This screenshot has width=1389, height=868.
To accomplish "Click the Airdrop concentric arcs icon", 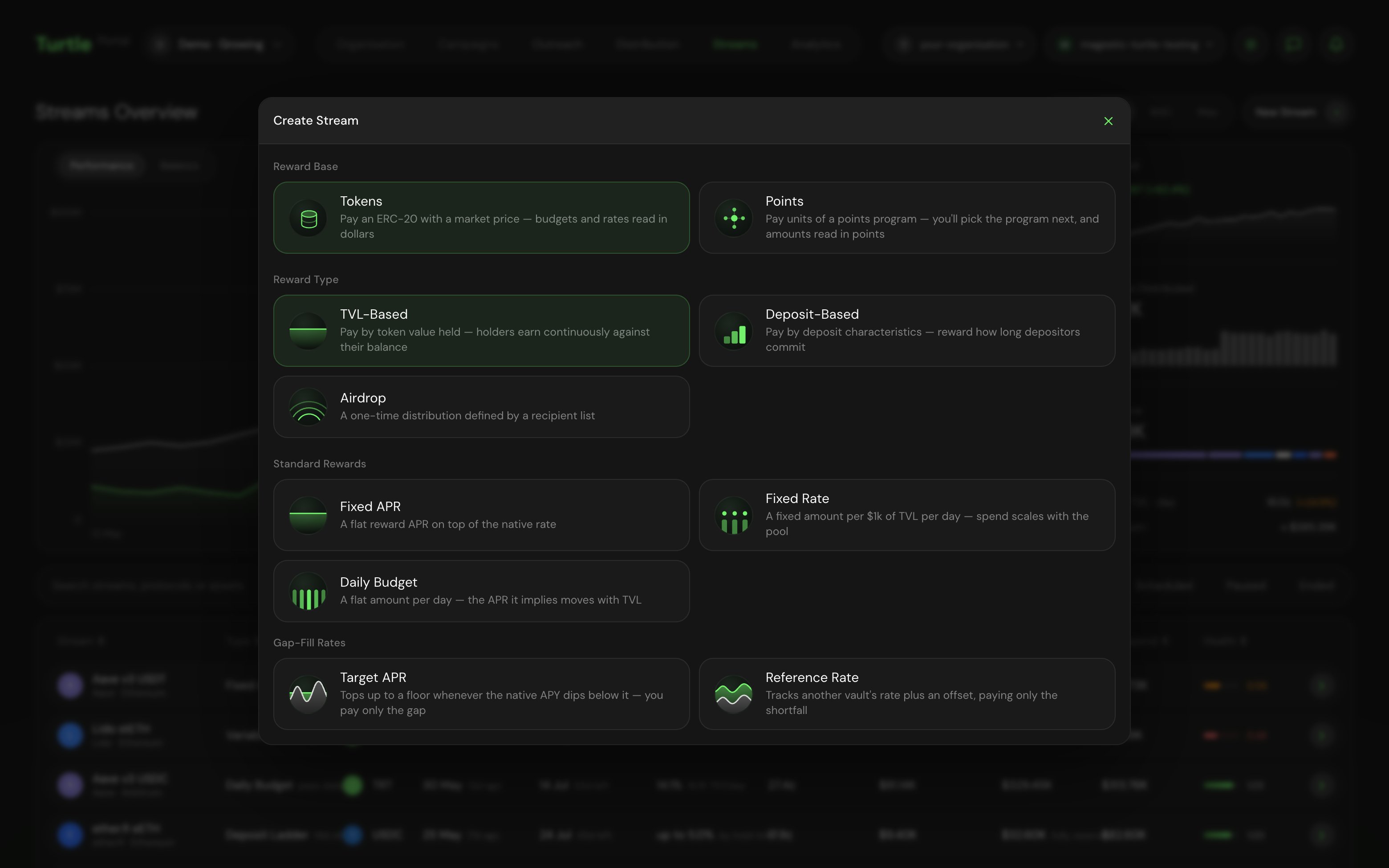I will (308, 407).
